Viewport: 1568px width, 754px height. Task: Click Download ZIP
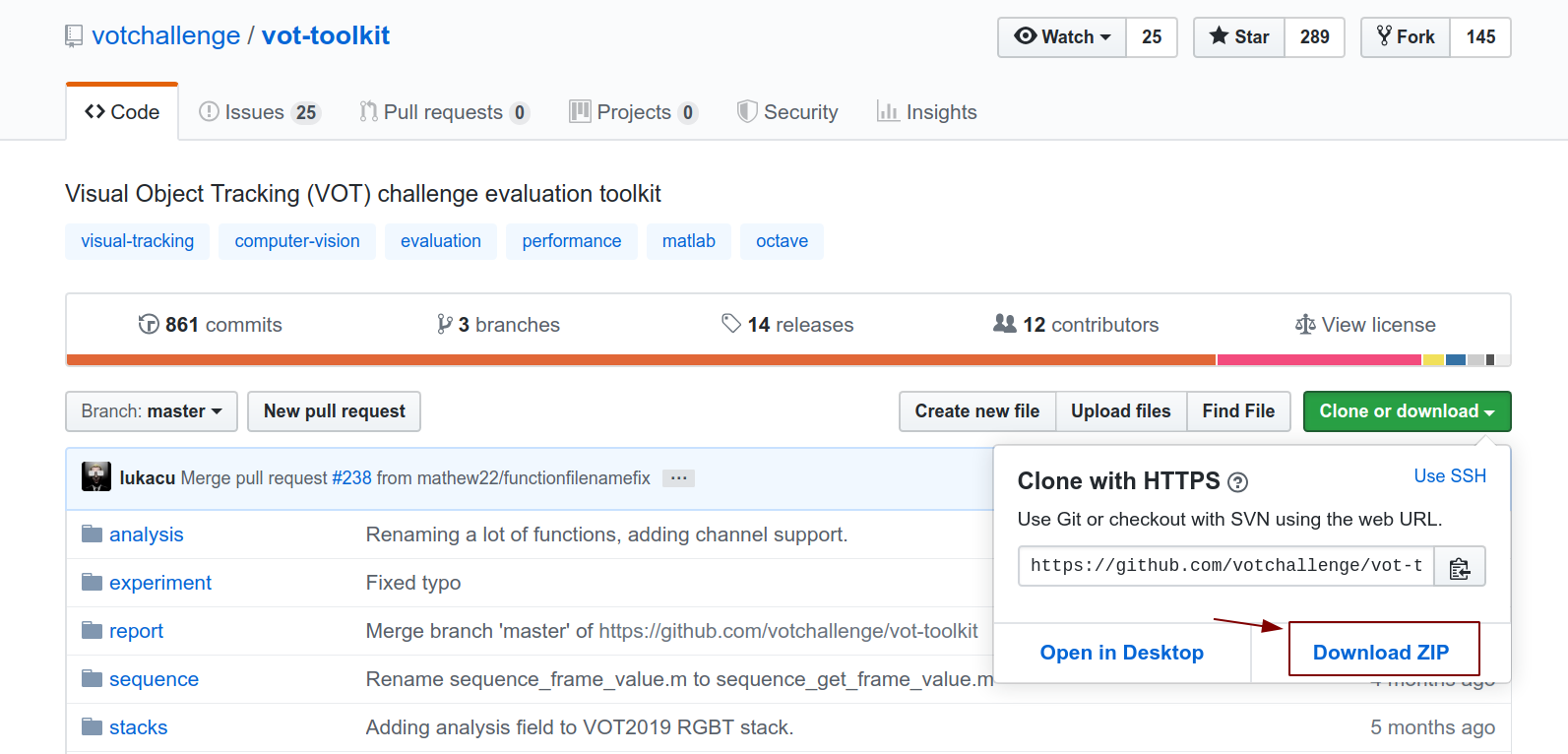pyautogui.click(x=1381, y=652)
